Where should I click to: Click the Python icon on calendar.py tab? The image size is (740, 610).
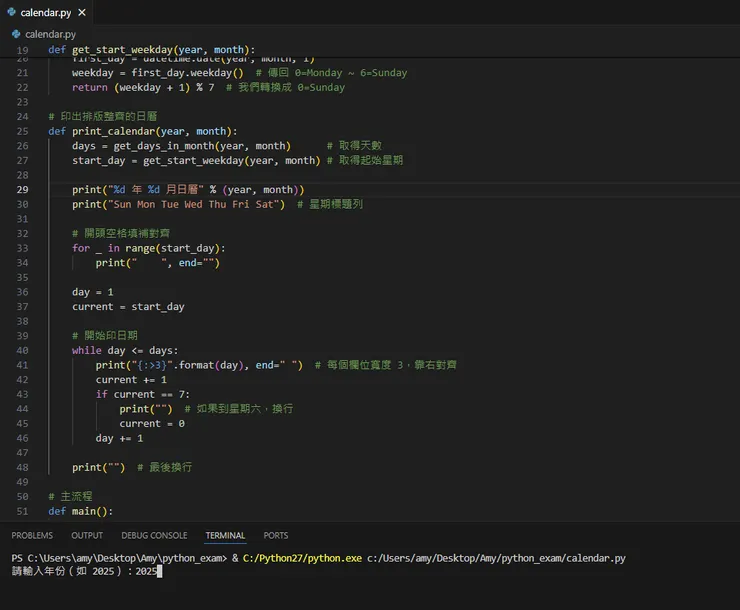(x=11, y=13)
